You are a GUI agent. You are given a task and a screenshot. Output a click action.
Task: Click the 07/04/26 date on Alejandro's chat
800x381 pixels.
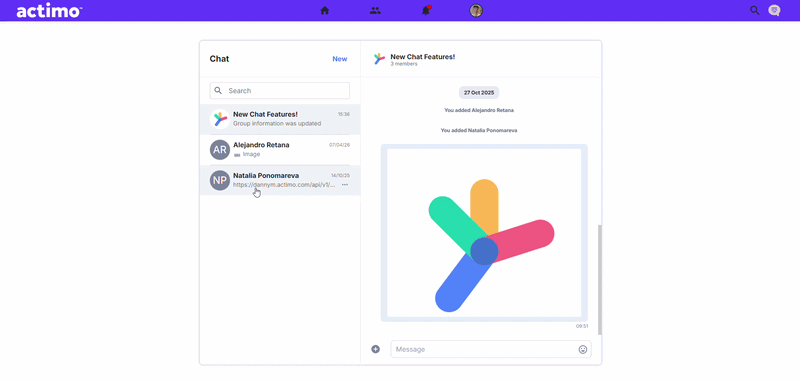pyautogui.click(x=339, y=145)
